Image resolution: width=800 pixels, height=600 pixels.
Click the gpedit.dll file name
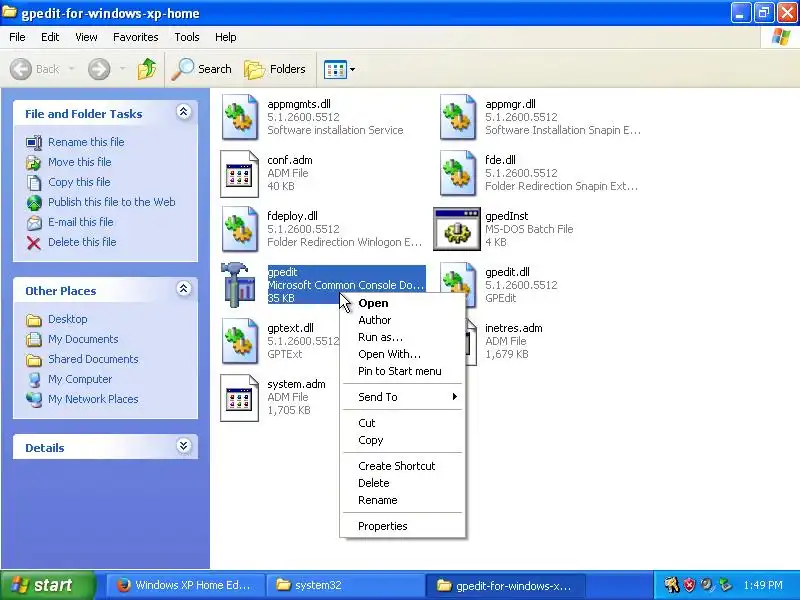click(x=507, y=272)
